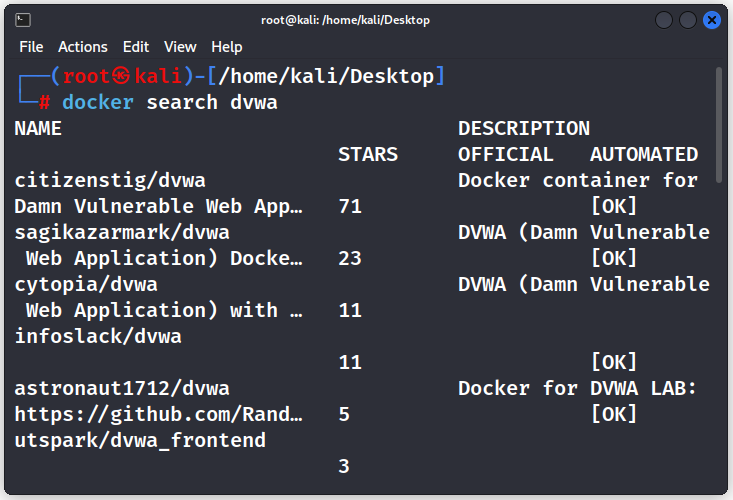Click the STARS column header
The image size is (733, 500).
(368, 154)
